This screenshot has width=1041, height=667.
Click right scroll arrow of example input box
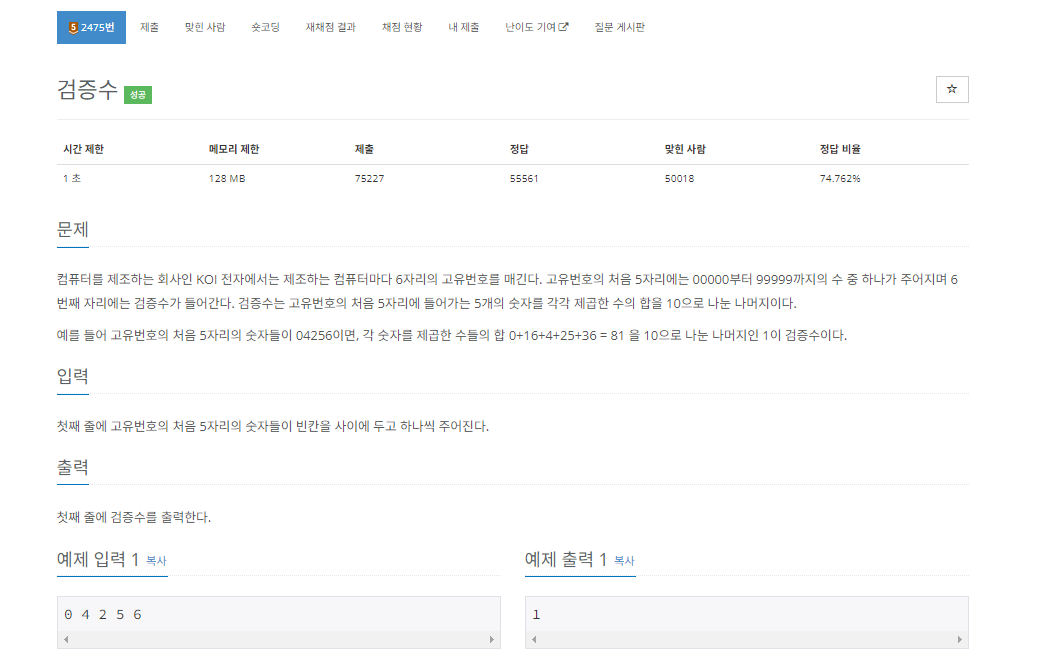coord(491,639)
